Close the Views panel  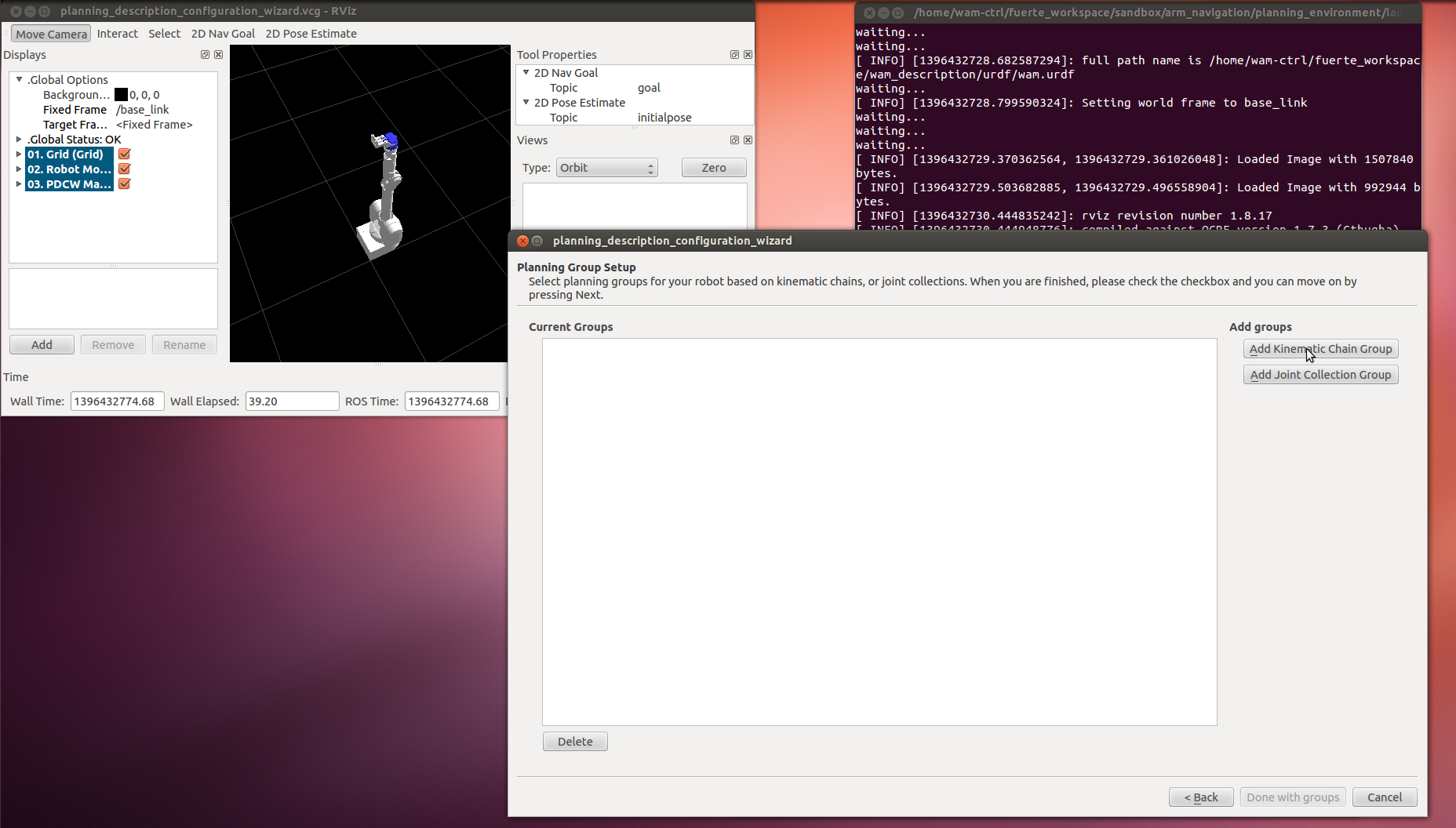pyautogui.click(x=748, y=140)
